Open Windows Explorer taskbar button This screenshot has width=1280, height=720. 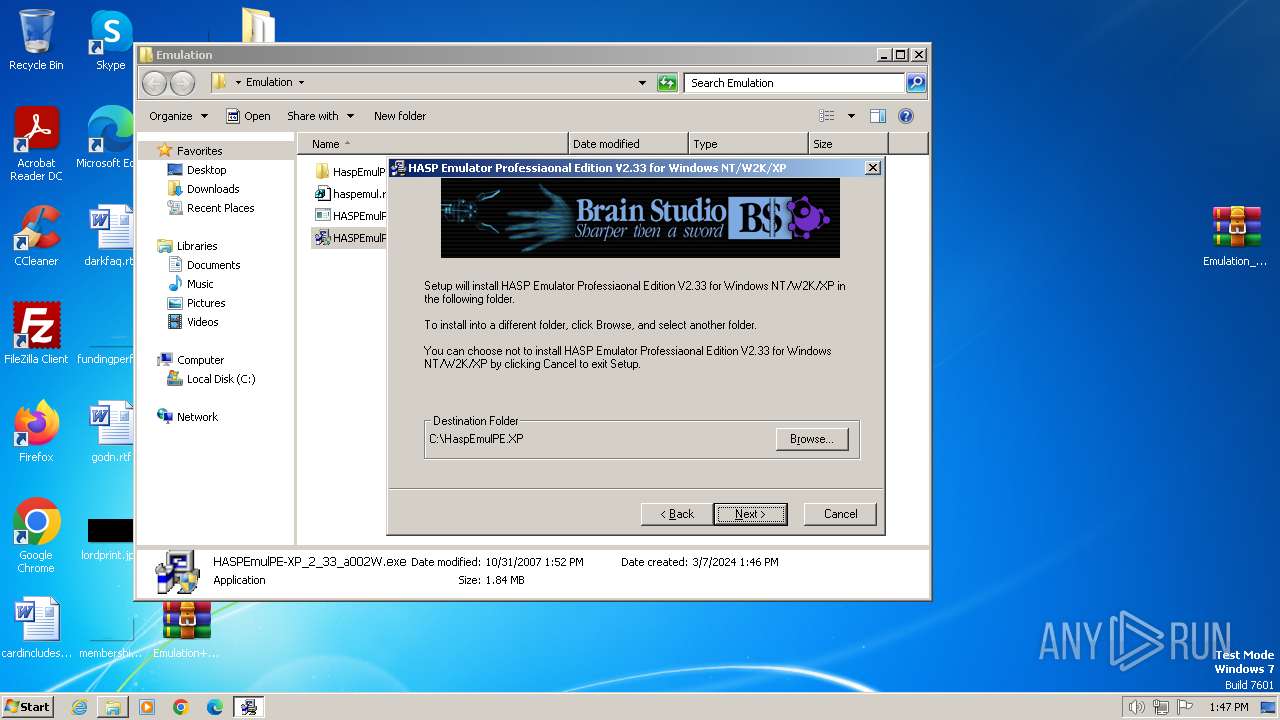click(x=113, y=707)
